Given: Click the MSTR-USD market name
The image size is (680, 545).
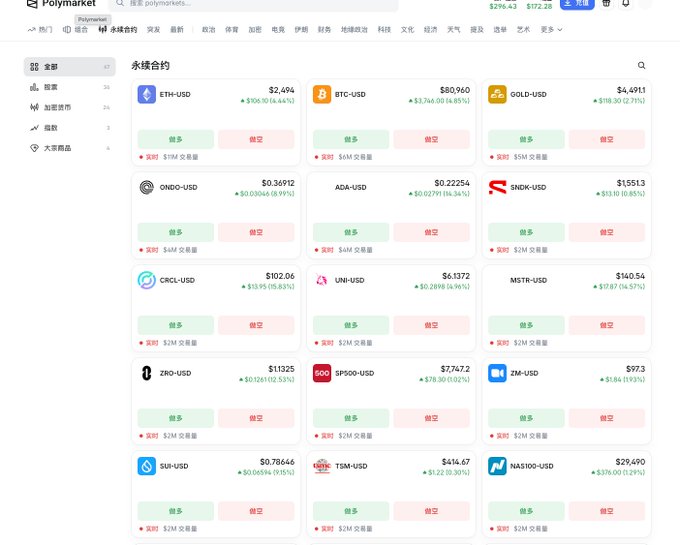Looking at the screenshot, I should point(528,280).
